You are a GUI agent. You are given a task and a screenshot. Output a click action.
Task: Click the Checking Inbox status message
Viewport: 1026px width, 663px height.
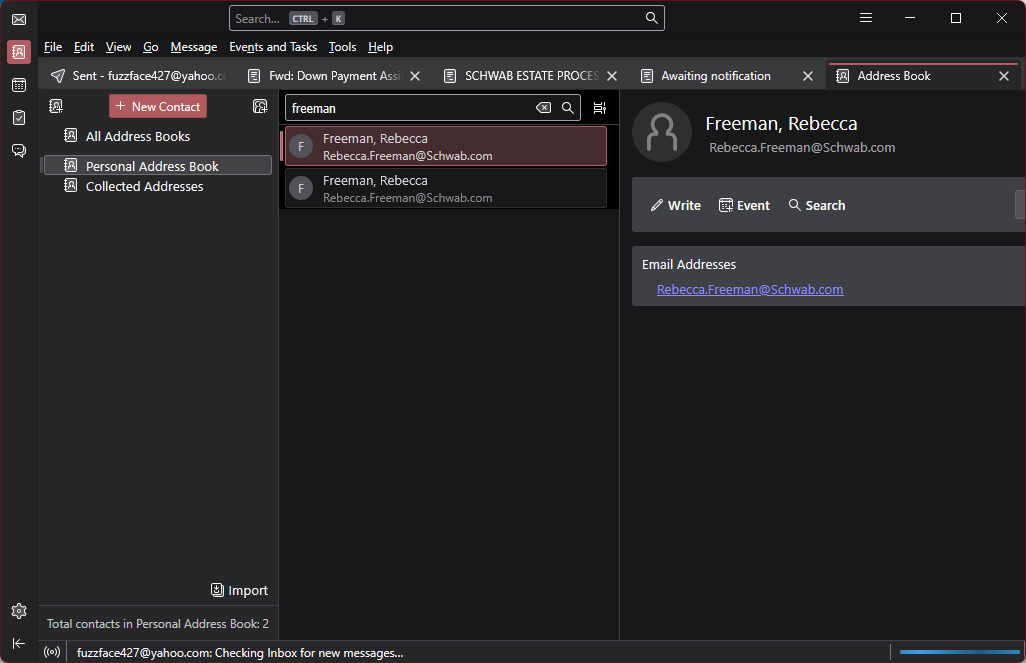pos(239,653)
